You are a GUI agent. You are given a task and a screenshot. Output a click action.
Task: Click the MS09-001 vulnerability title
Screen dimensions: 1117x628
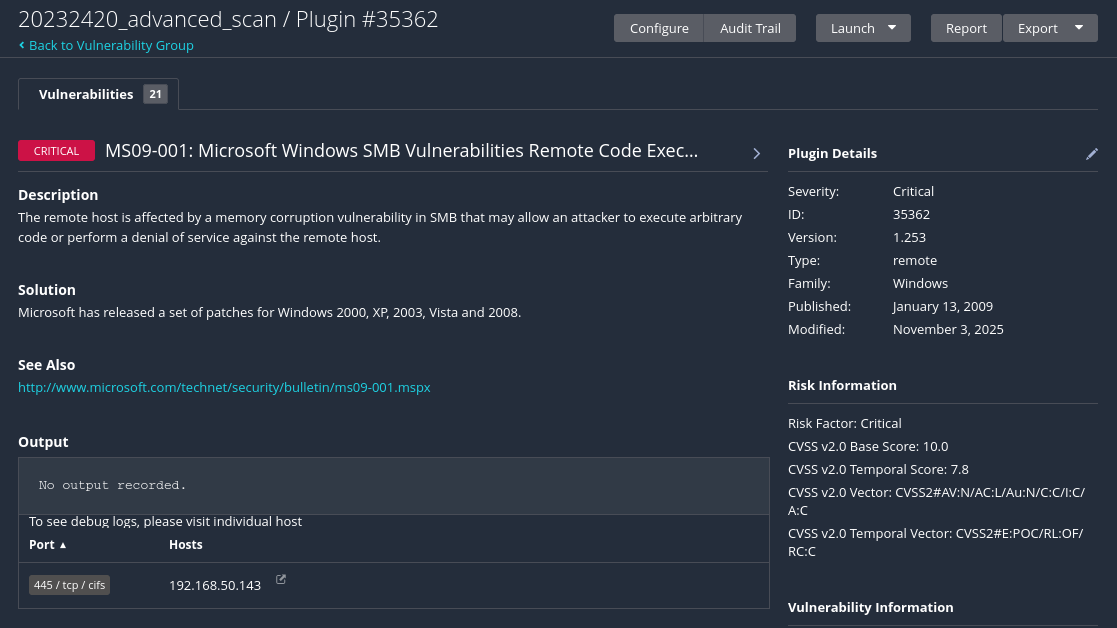pyautogui.click(x=401, y=151)
